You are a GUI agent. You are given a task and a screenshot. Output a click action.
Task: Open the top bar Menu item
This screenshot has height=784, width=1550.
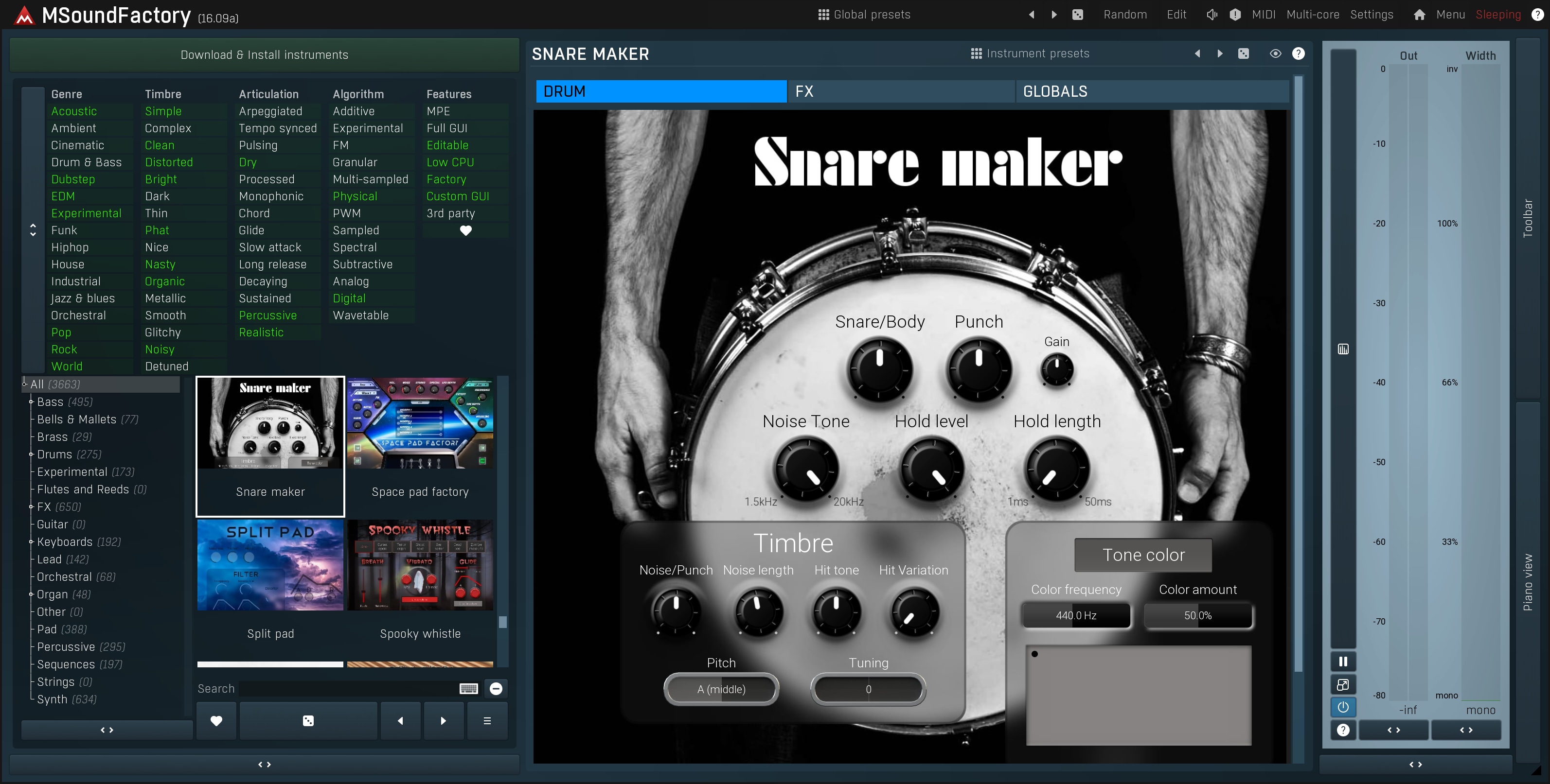pyautogui.click(x=1450, y=15)
